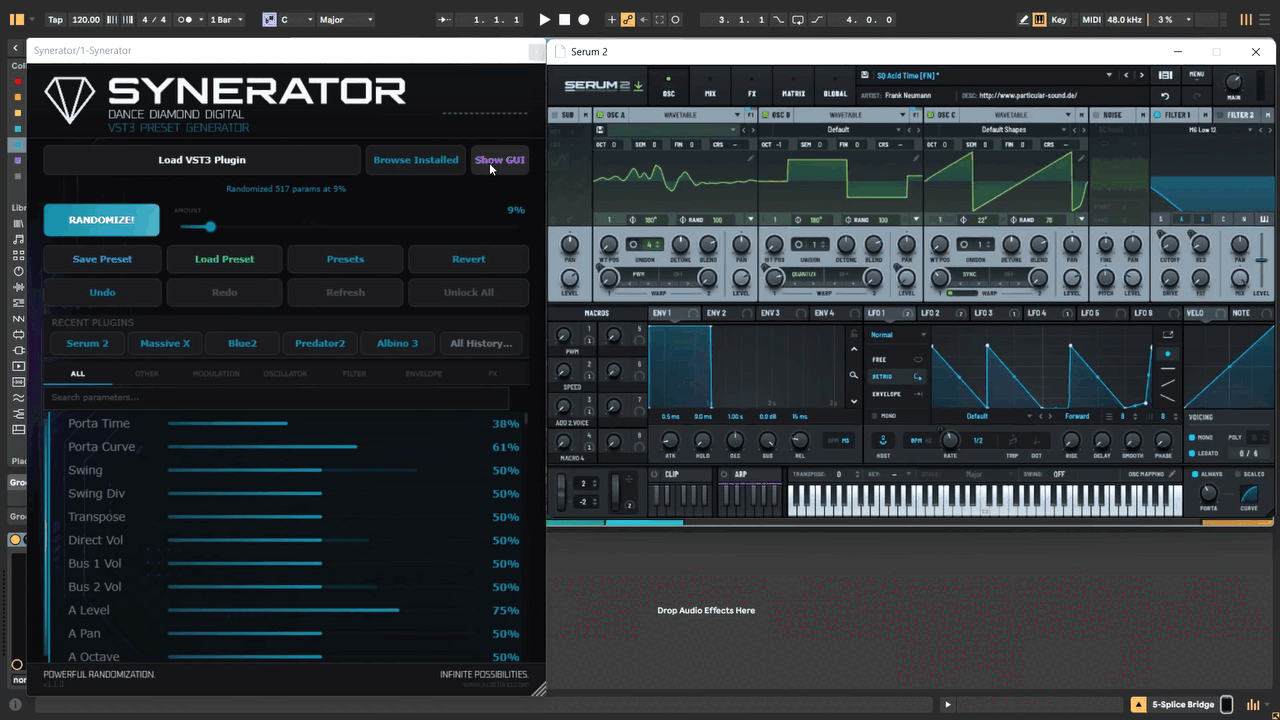Viewport: 1280px width, 720px height.
Task: Click the draw mode pencil icon in top bar
Action: (1024, 19)
